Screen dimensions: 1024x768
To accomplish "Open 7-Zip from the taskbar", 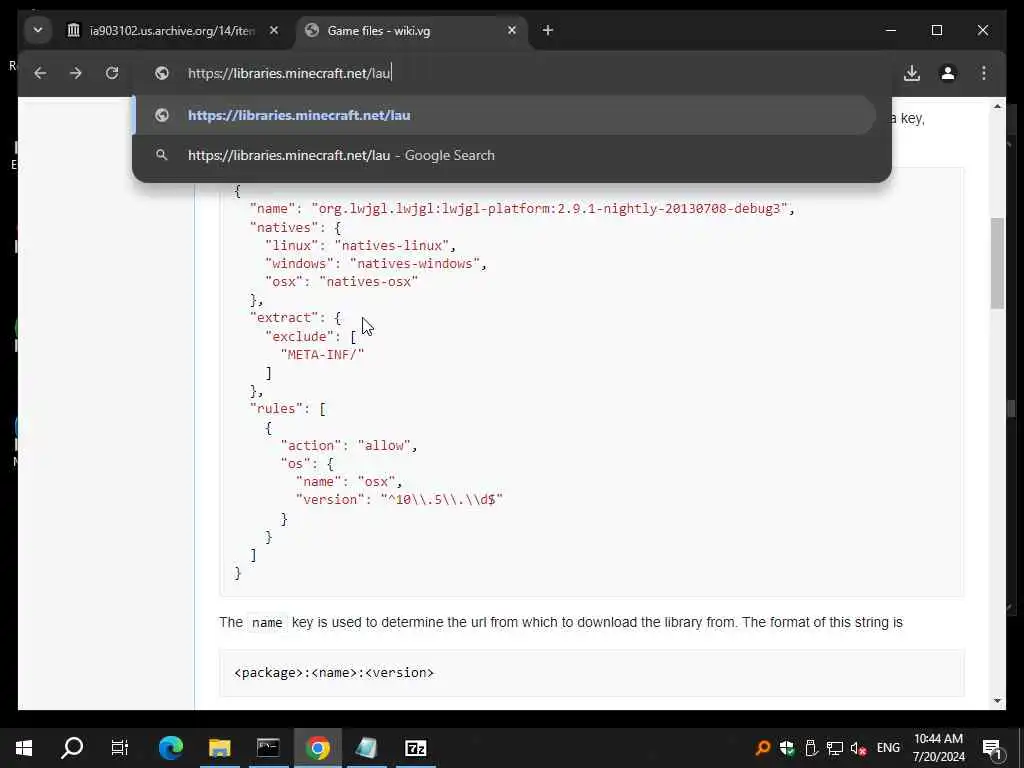I will pyautogui.click(x=415, y=748).
